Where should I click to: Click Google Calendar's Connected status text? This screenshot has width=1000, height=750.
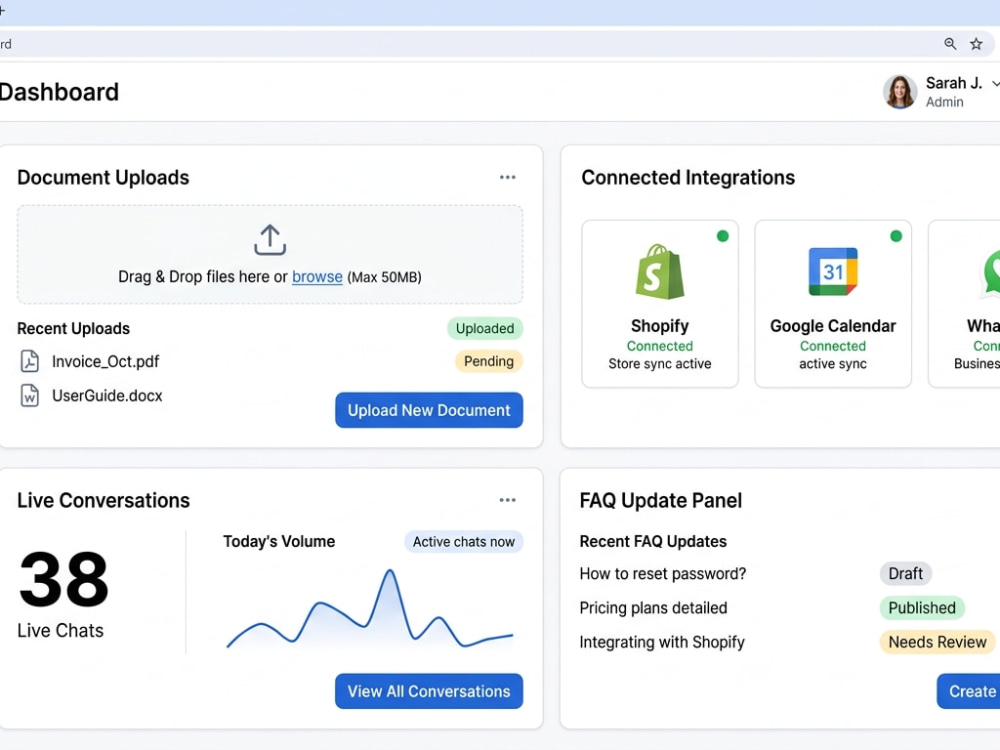[x=833, y=346]
